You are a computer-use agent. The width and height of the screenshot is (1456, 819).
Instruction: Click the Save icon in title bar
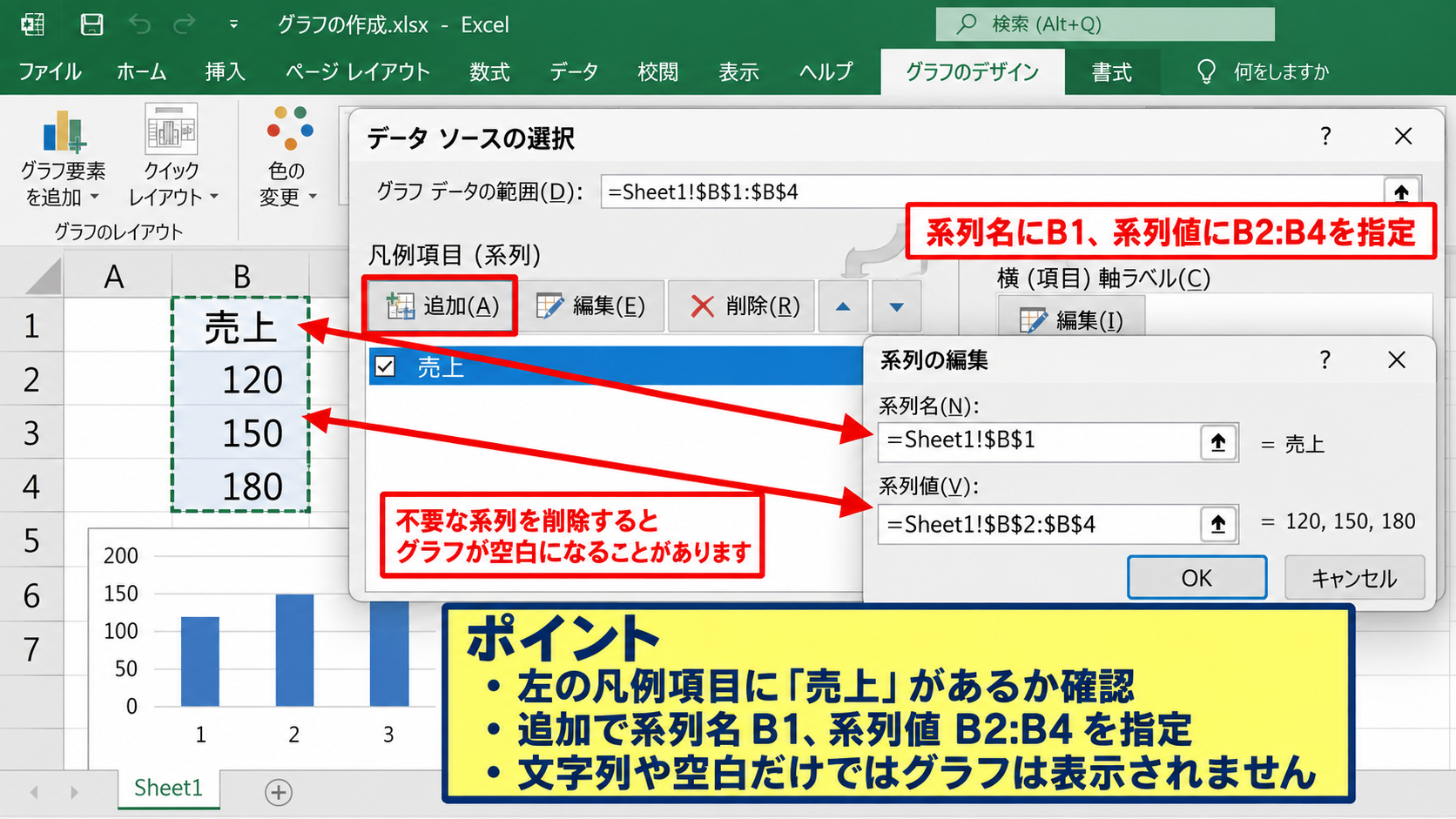coord(91,24)
